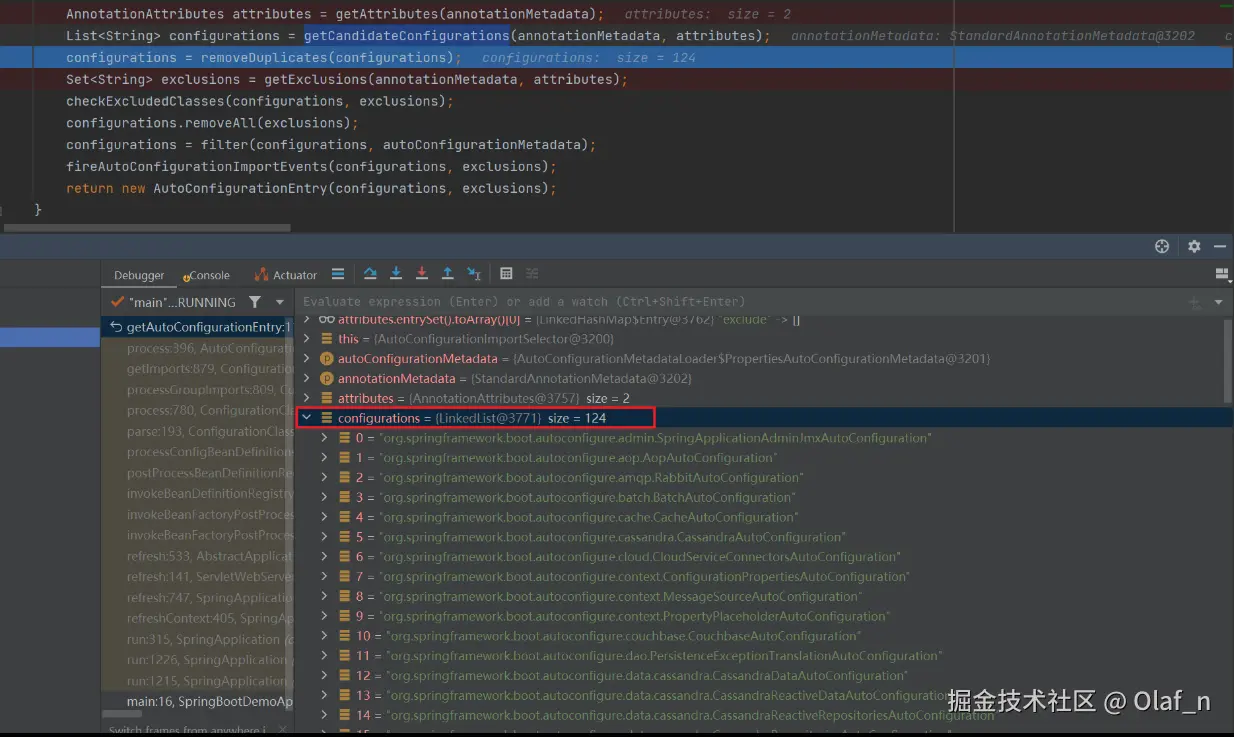Open the layout settings icon on the right

[1221, 274]
